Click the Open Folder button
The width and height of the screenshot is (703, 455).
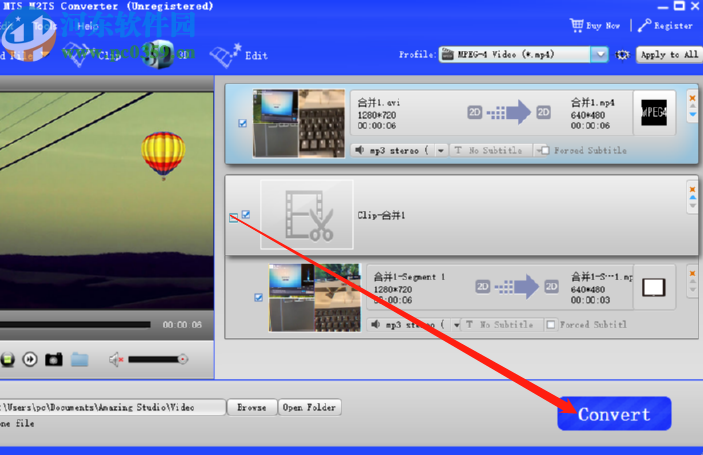(309, 407)
